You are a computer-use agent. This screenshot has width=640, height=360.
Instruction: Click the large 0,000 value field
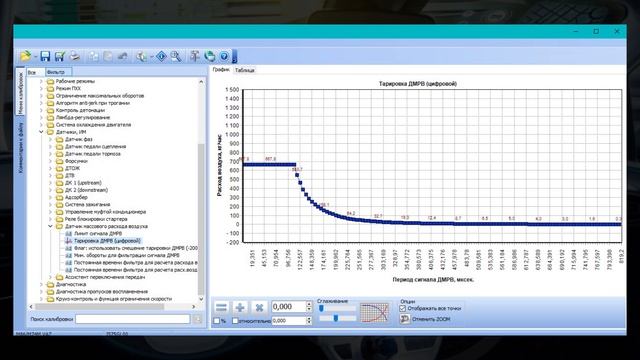coord(289,307)
